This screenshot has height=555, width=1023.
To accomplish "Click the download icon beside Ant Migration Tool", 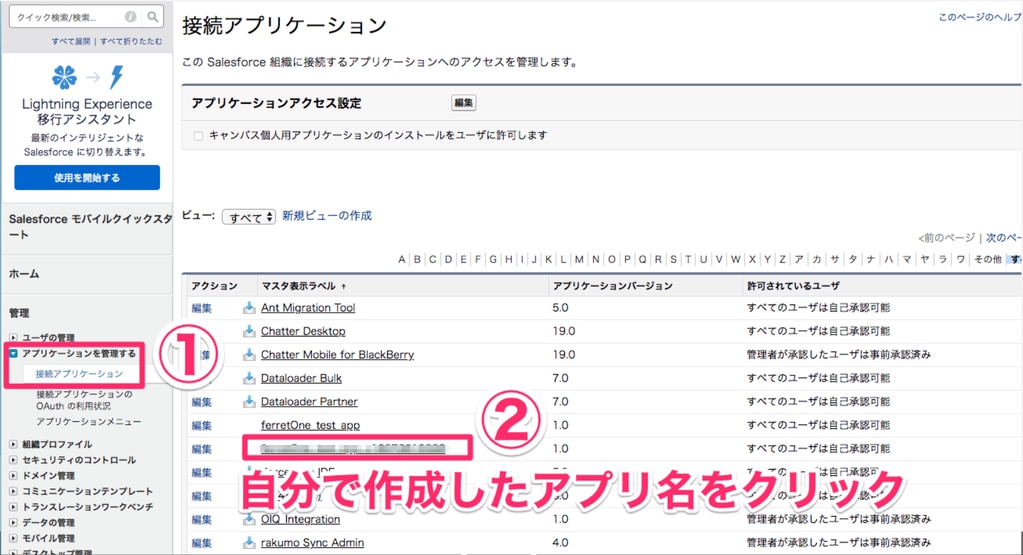I will coord(249,308).
